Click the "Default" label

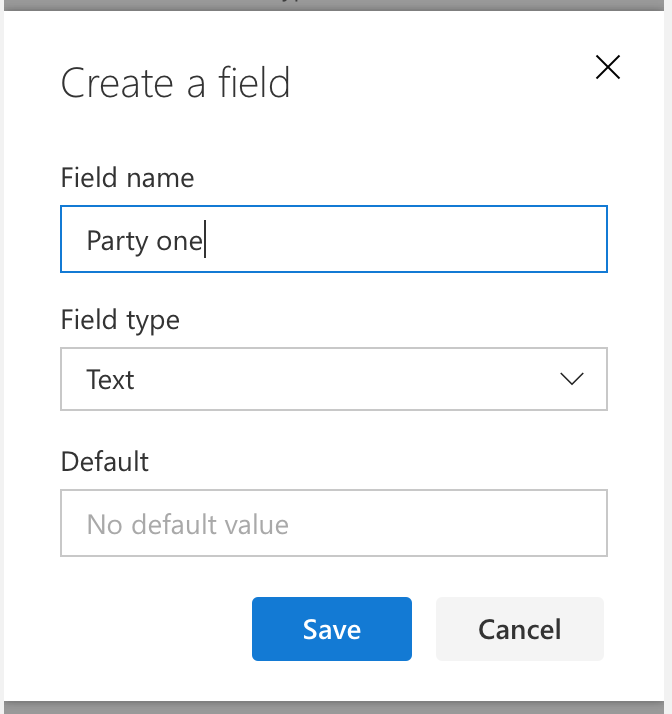pos(104,462)
